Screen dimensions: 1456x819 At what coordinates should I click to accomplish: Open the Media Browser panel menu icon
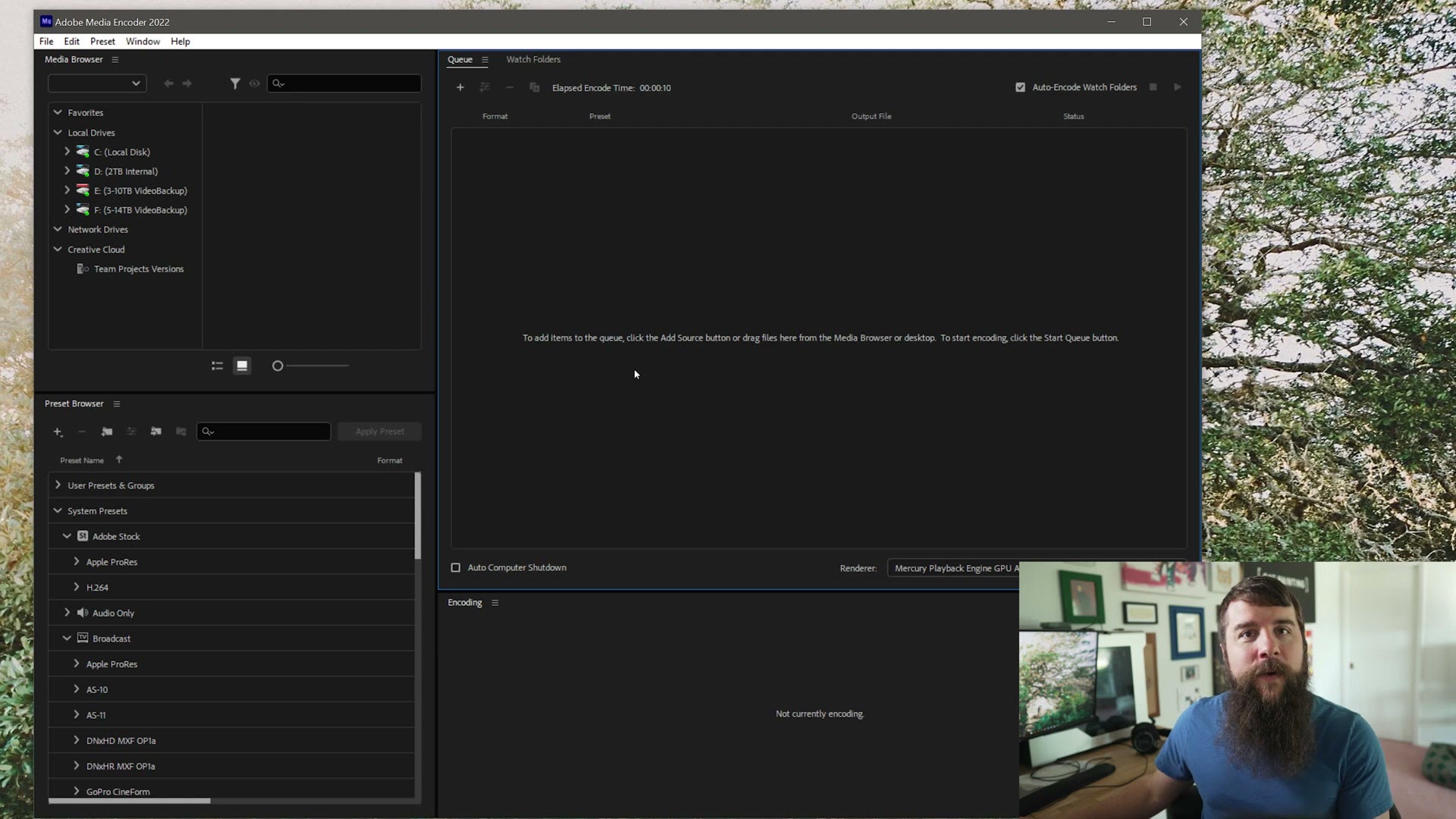[115, 60]
